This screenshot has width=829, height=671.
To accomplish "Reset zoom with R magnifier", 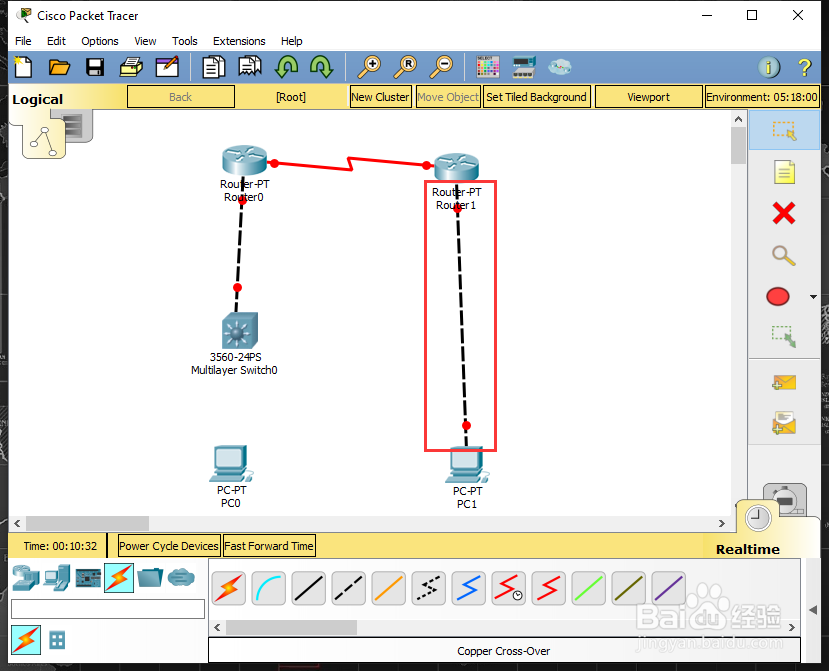I will 405,67.
